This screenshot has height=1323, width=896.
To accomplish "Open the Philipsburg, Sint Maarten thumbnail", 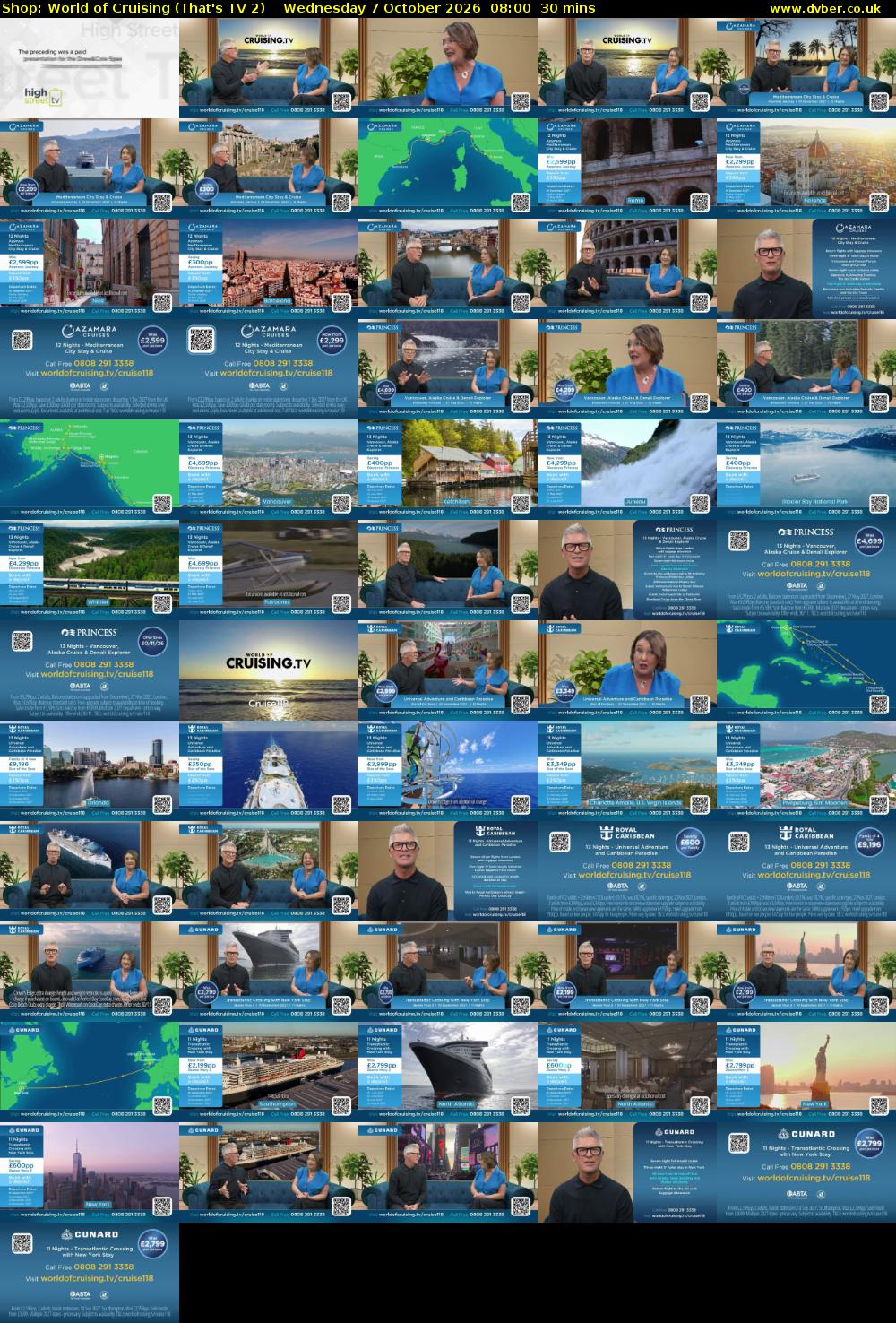I will [x=806, y=771].
